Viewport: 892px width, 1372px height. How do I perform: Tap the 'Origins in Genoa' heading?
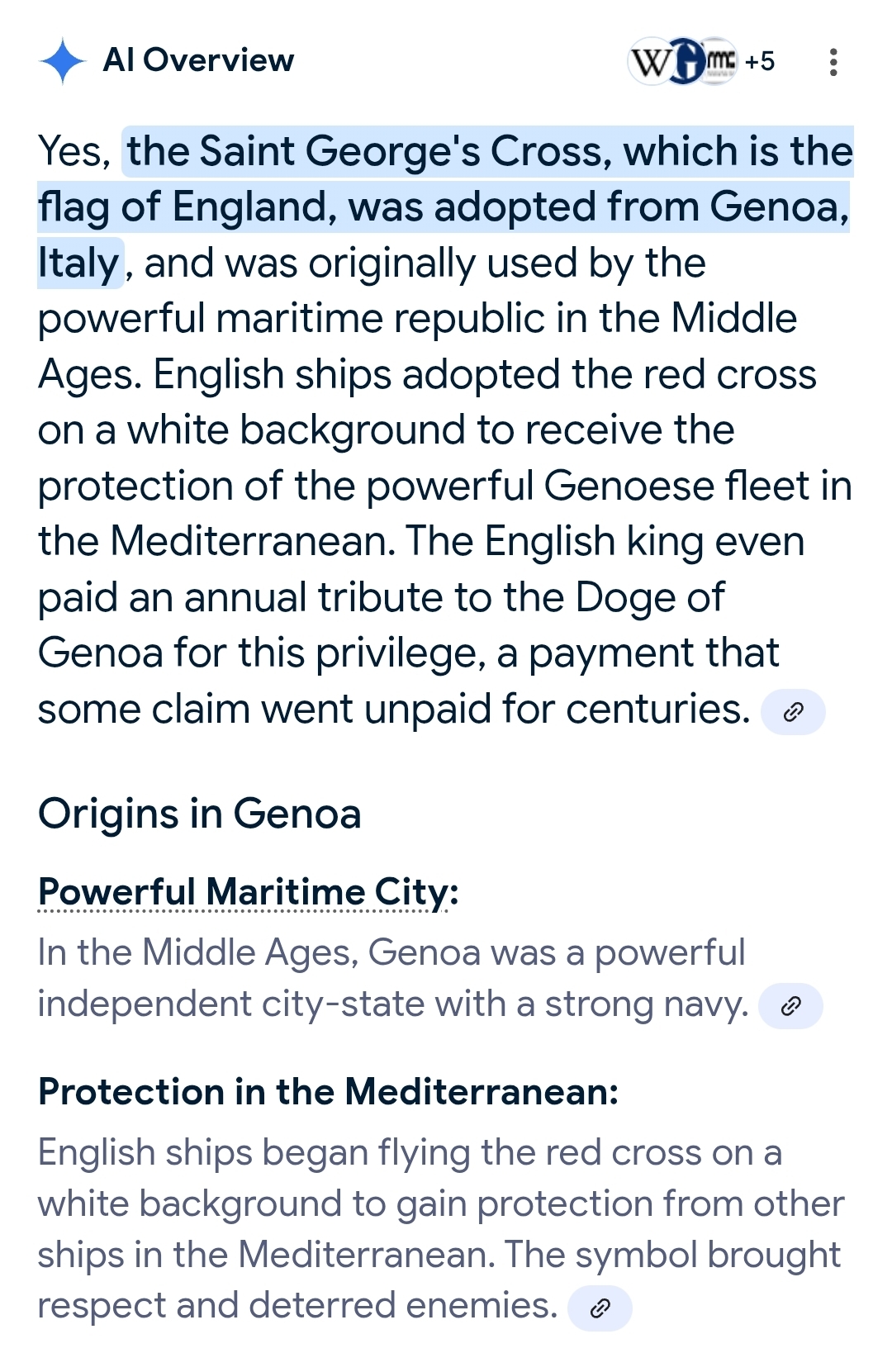pos(200,814)
